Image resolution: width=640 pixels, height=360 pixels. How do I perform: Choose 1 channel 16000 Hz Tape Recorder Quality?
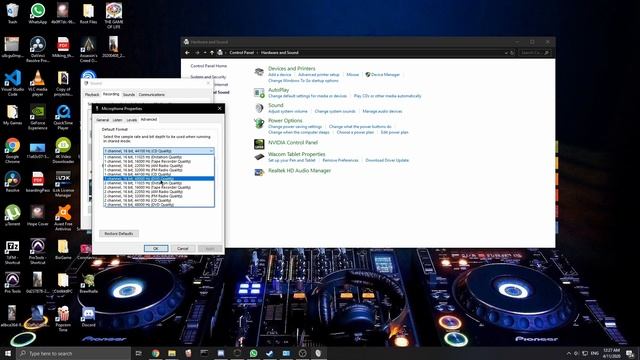pos(159,161)
